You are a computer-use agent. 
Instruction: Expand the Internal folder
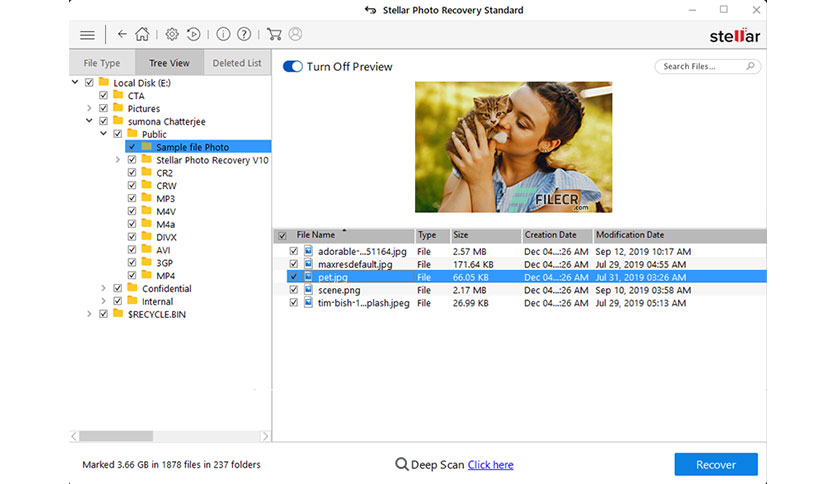coord(103,301)
